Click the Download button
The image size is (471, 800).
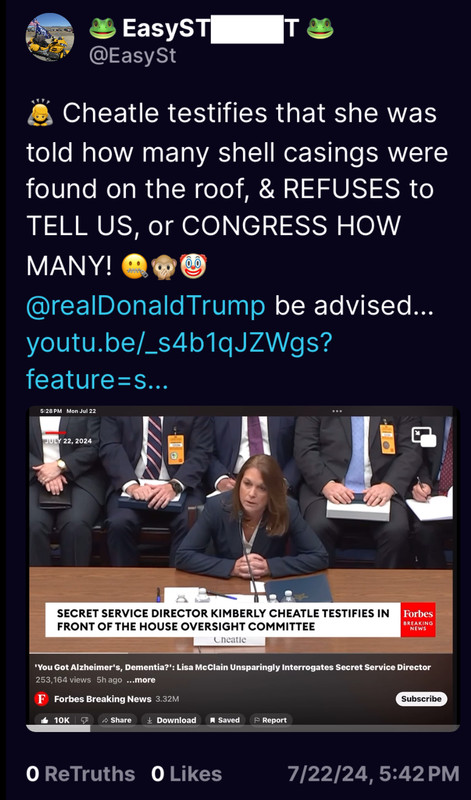(x=171, y=720)
